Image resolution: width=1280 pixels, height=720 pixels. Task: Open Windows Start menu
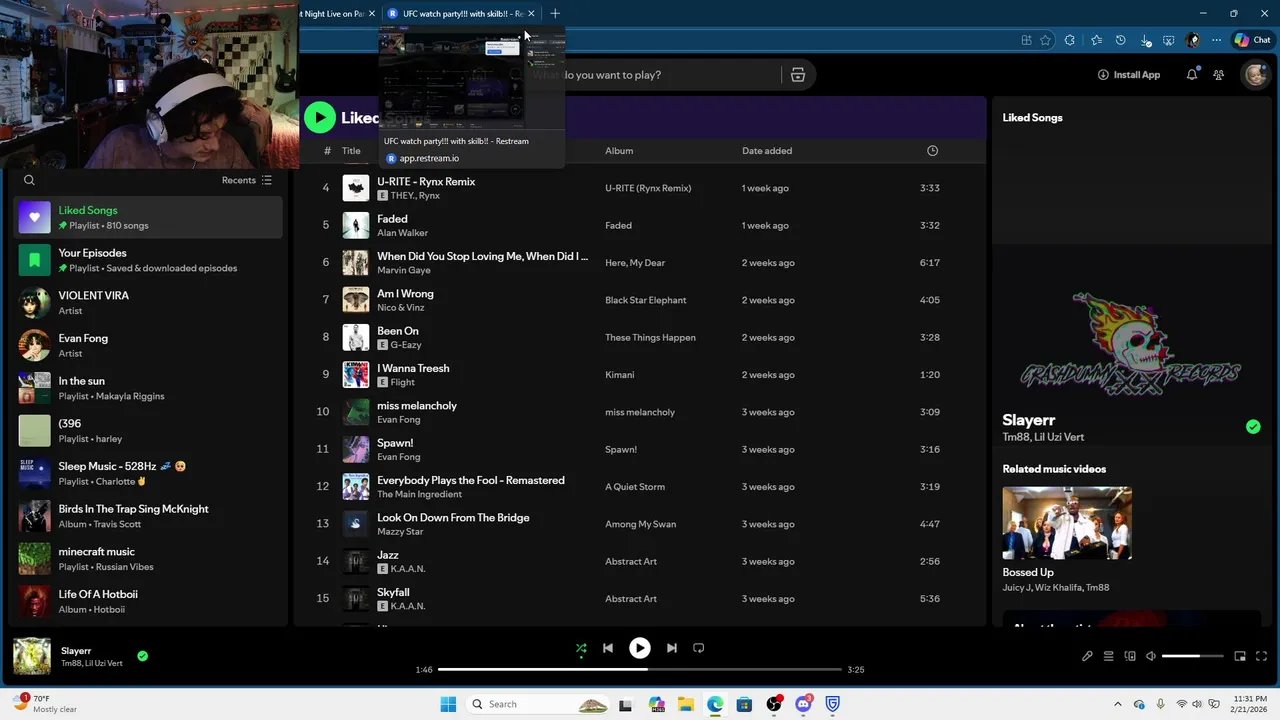448,704
